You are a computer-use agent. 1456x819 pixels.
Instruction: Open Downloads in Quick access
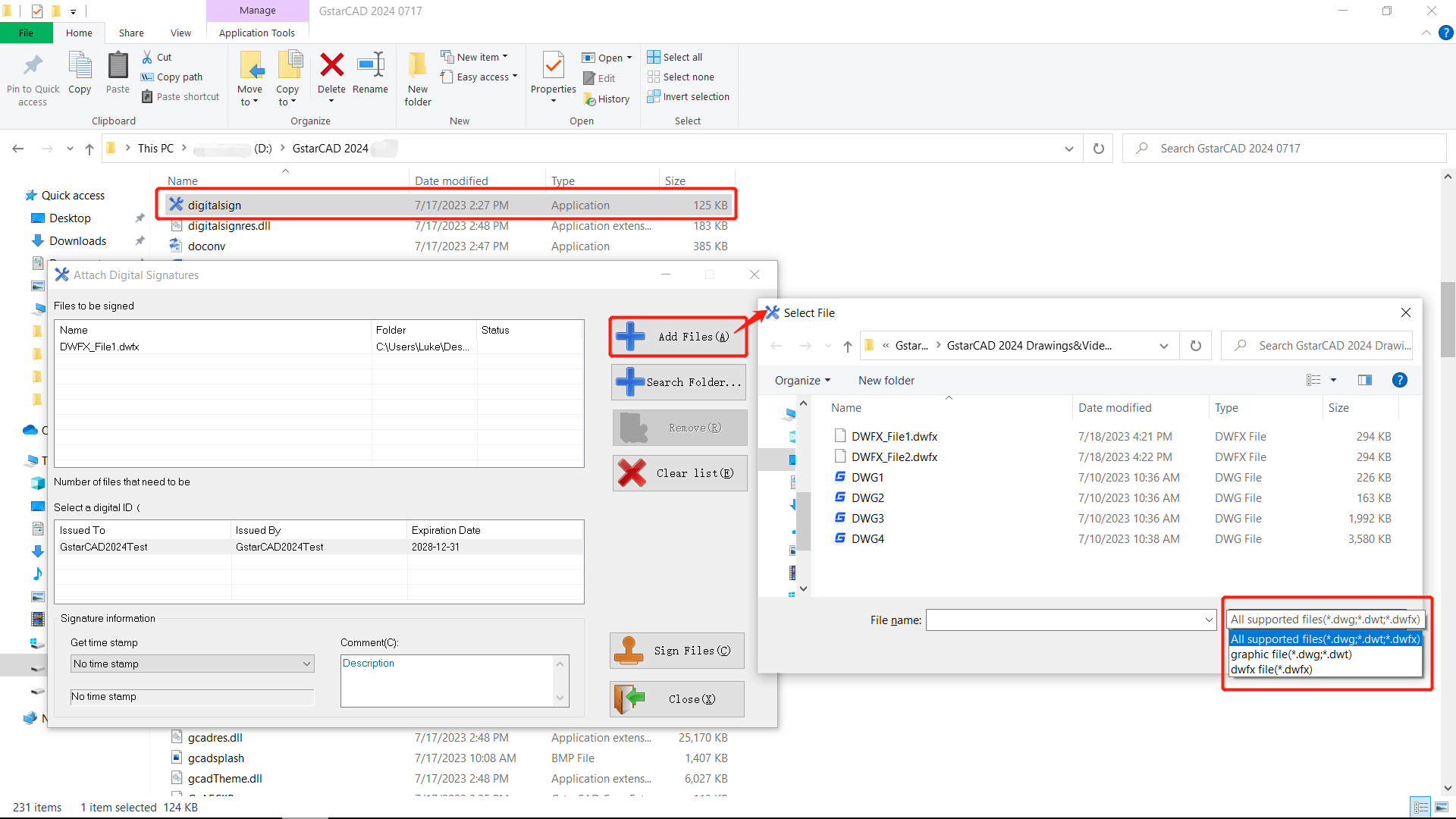point(77,241)
